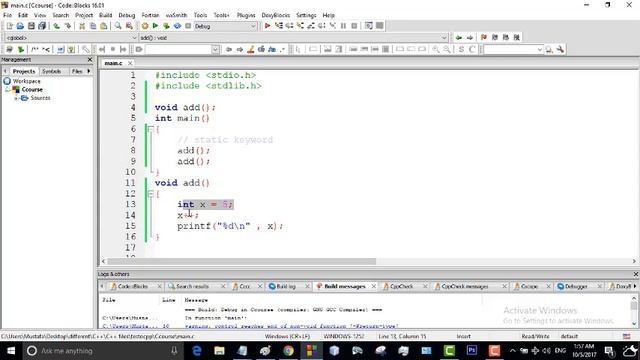Open the Build menu
Viewport: 640px width, 360px height.
105,15
